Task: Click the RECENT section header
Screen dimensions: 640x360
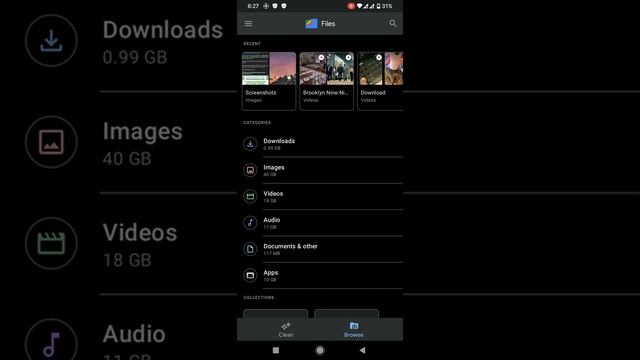Action: click(252, 43)
